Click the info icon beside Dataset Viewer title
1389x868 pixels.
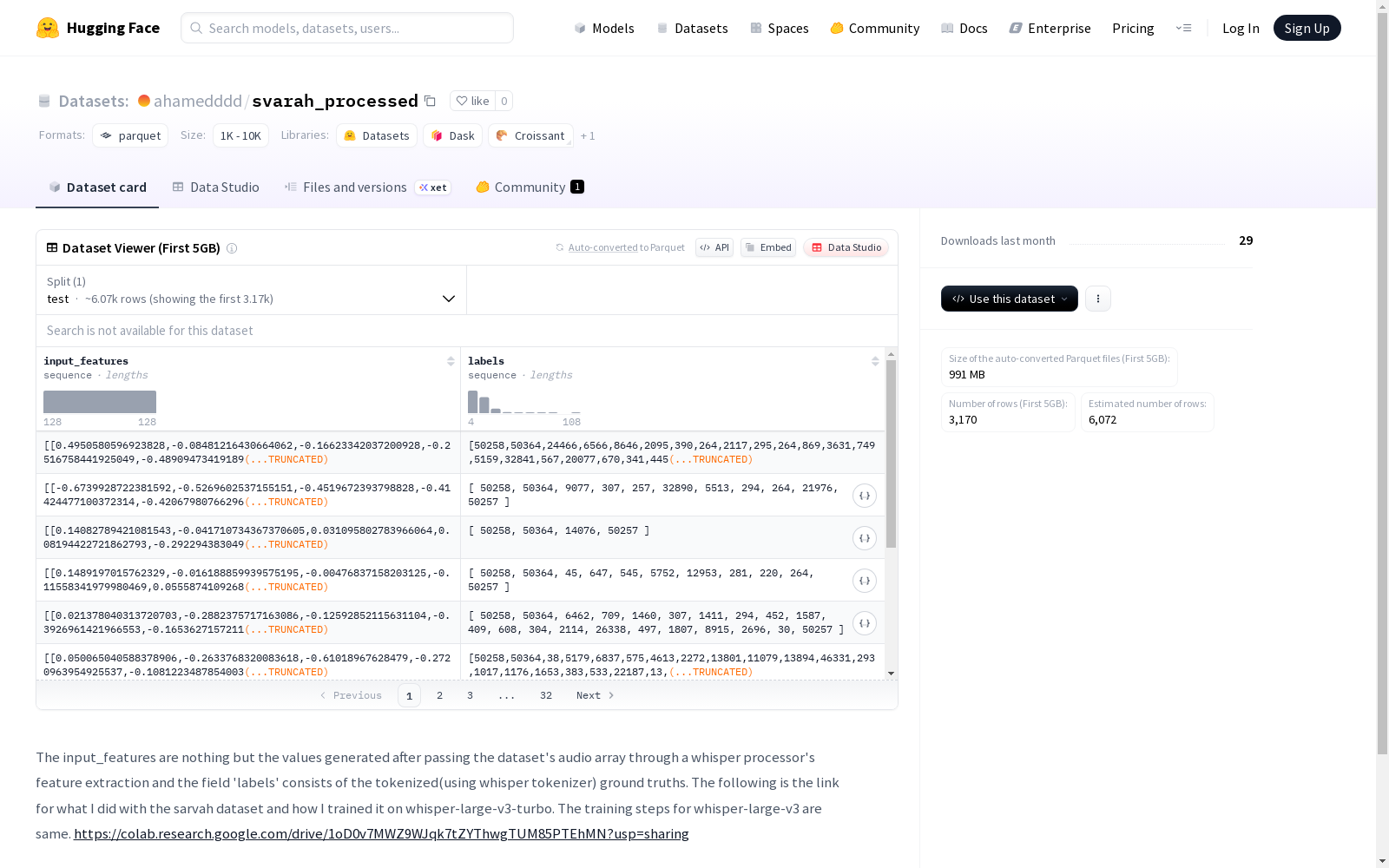(232, 248)
